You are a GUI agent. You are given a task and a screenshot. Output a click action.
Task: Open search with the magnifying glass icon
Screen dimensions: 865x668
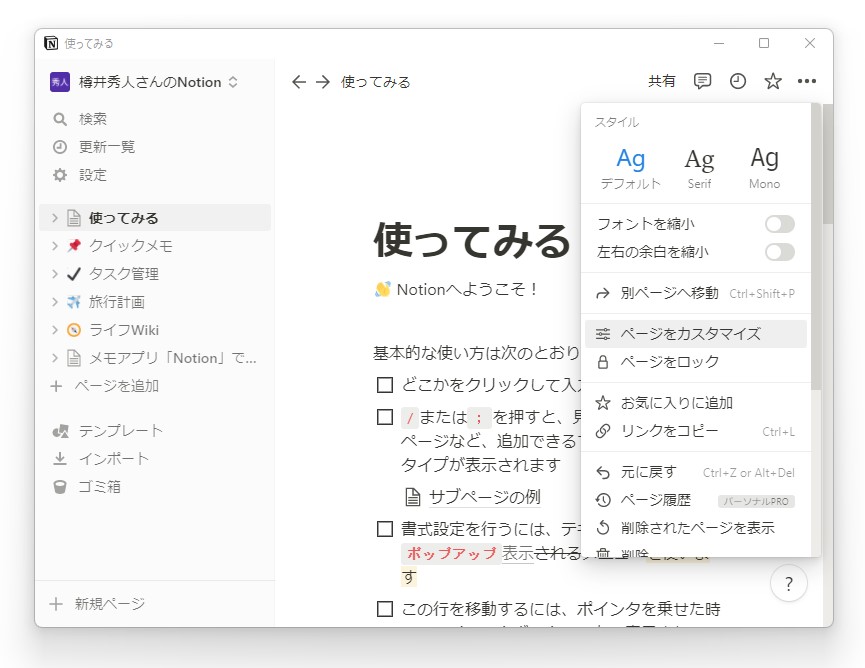point(61,118)
